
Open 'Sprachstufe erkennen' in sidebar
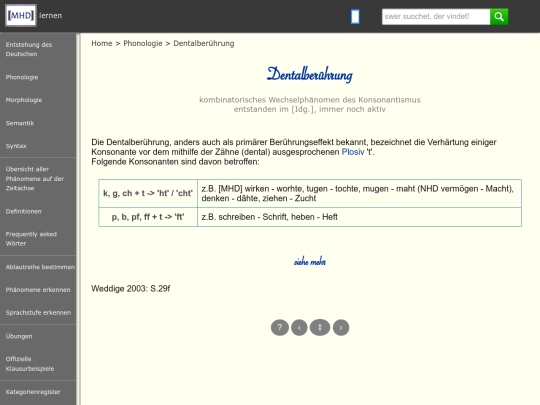pyautogui.click(x=38, y=312)
